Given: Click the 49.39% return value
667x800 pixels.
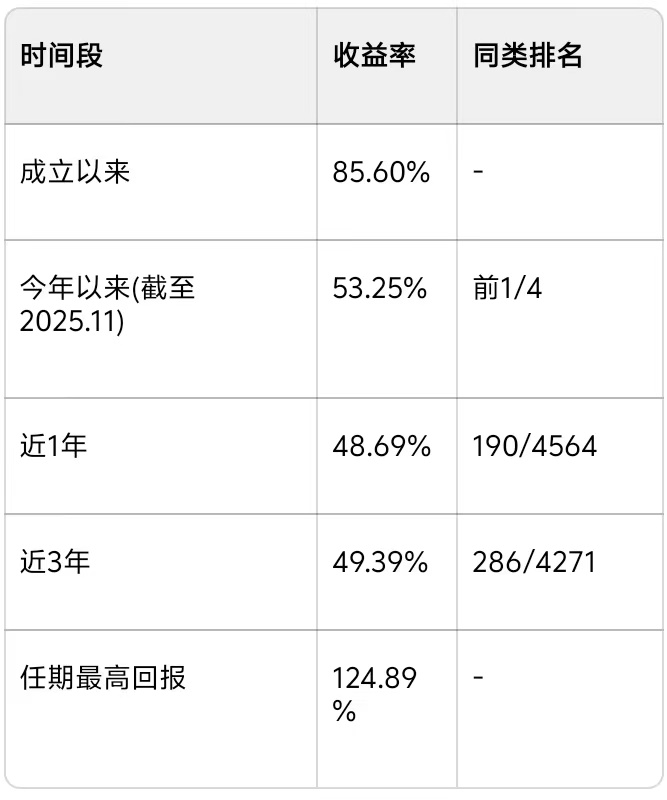Looking at the screenshot, I should click(380, 562).
